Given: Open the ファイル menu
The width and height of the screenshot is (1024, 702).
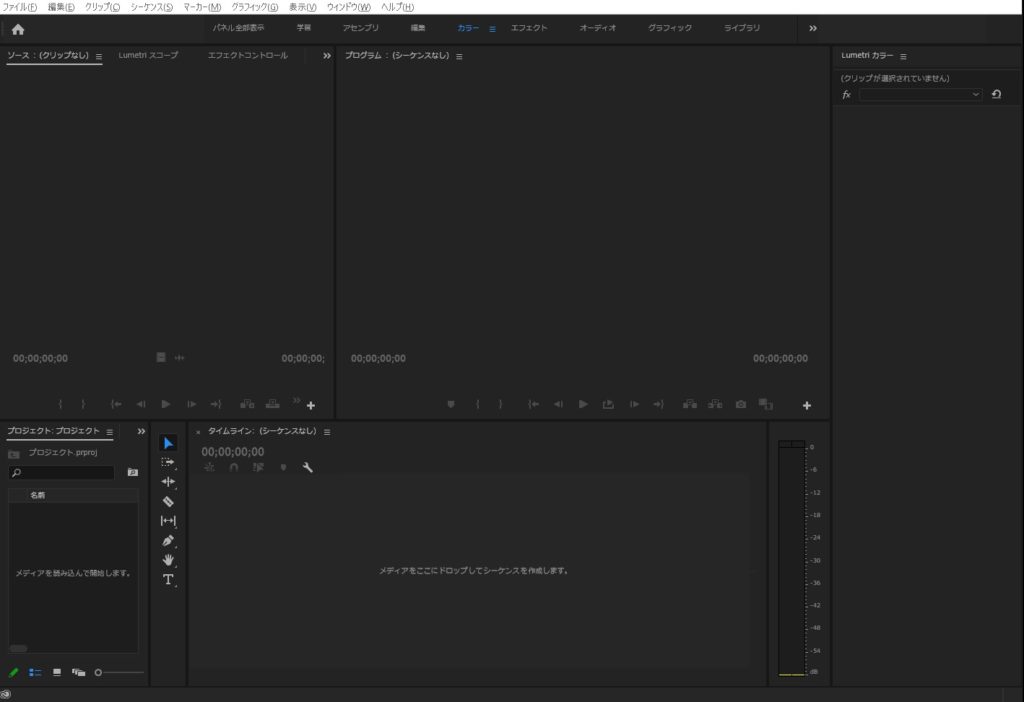Looking at the screenshot, I should coord(20,7).
